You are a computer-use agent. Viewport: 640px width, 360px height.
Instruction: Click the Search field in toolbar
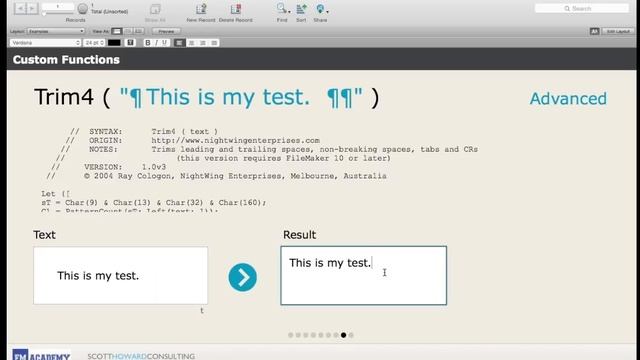tap(582, 8)
